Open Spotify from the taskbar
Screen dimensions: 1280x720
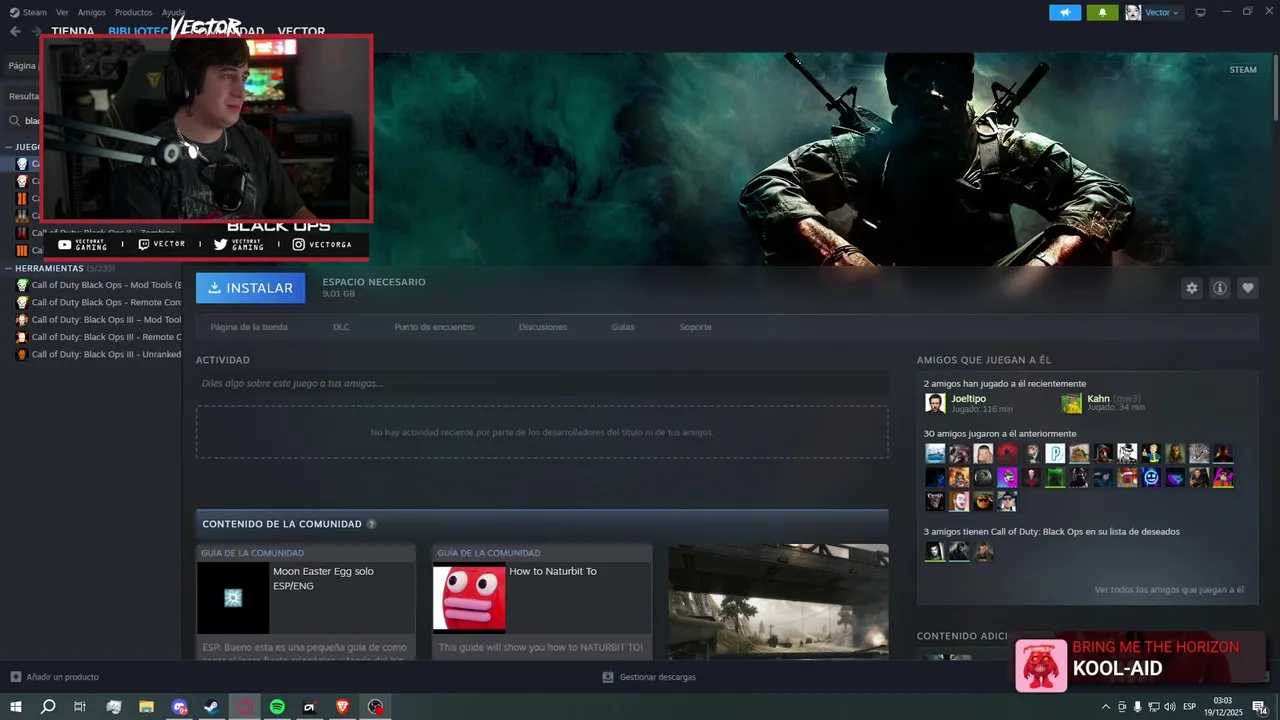[277, 707]
